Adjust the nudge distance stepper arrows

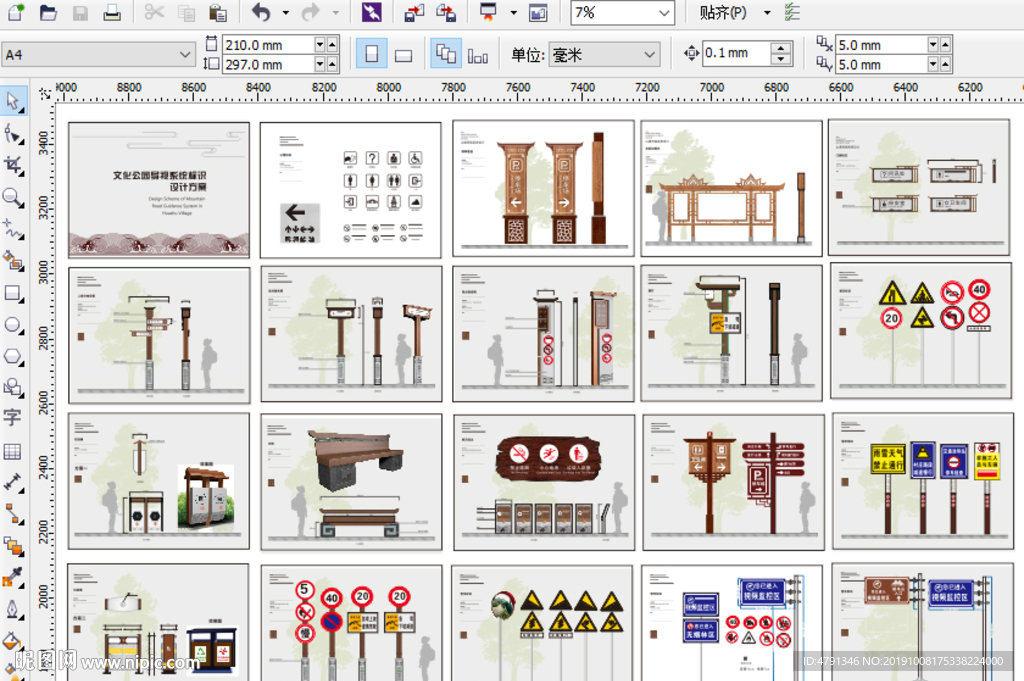pyautogui.click(x=781, y=53)
